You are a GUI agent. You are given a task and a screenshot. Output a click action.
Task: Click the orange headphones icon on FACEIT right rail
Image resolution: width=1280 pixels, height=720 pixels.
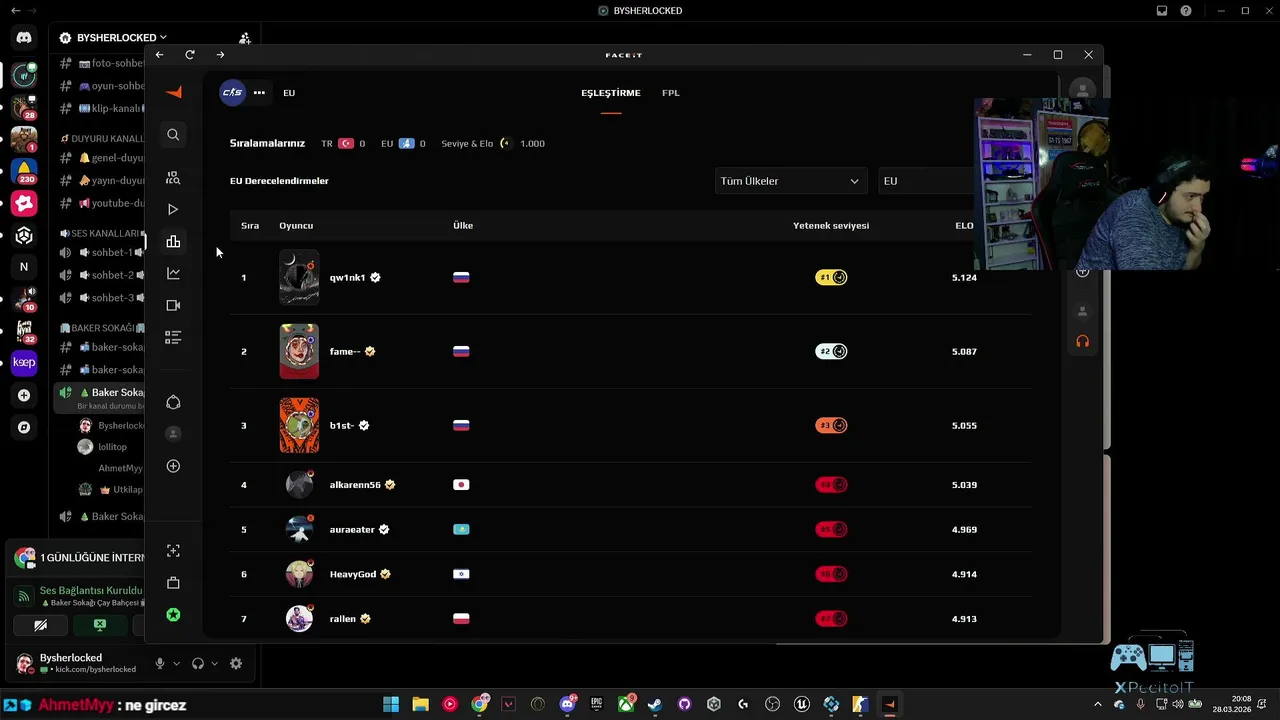[1082, 341]
